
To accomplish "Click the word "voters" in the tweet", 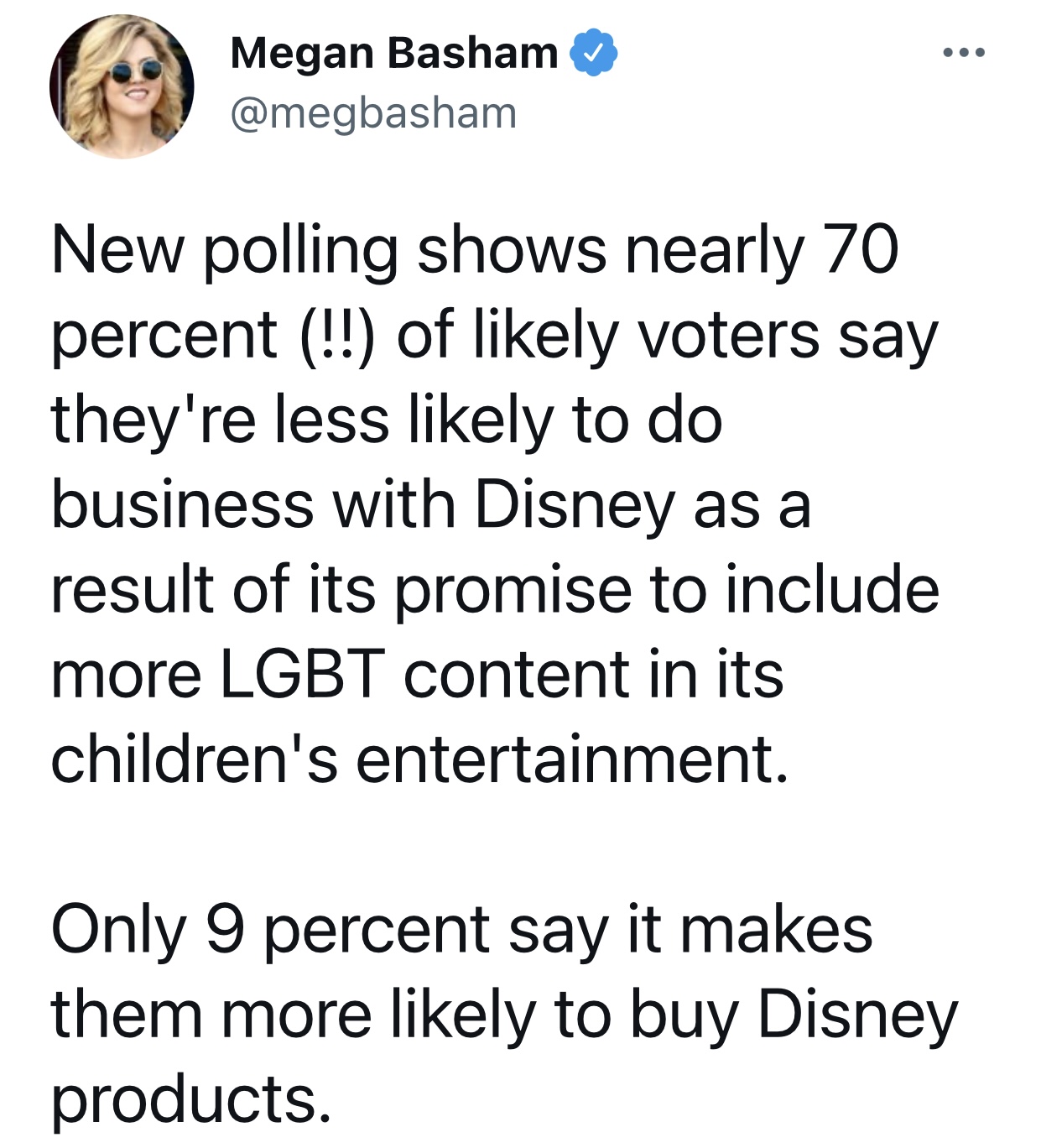I will pyautogui.click(x=728, y=336).
